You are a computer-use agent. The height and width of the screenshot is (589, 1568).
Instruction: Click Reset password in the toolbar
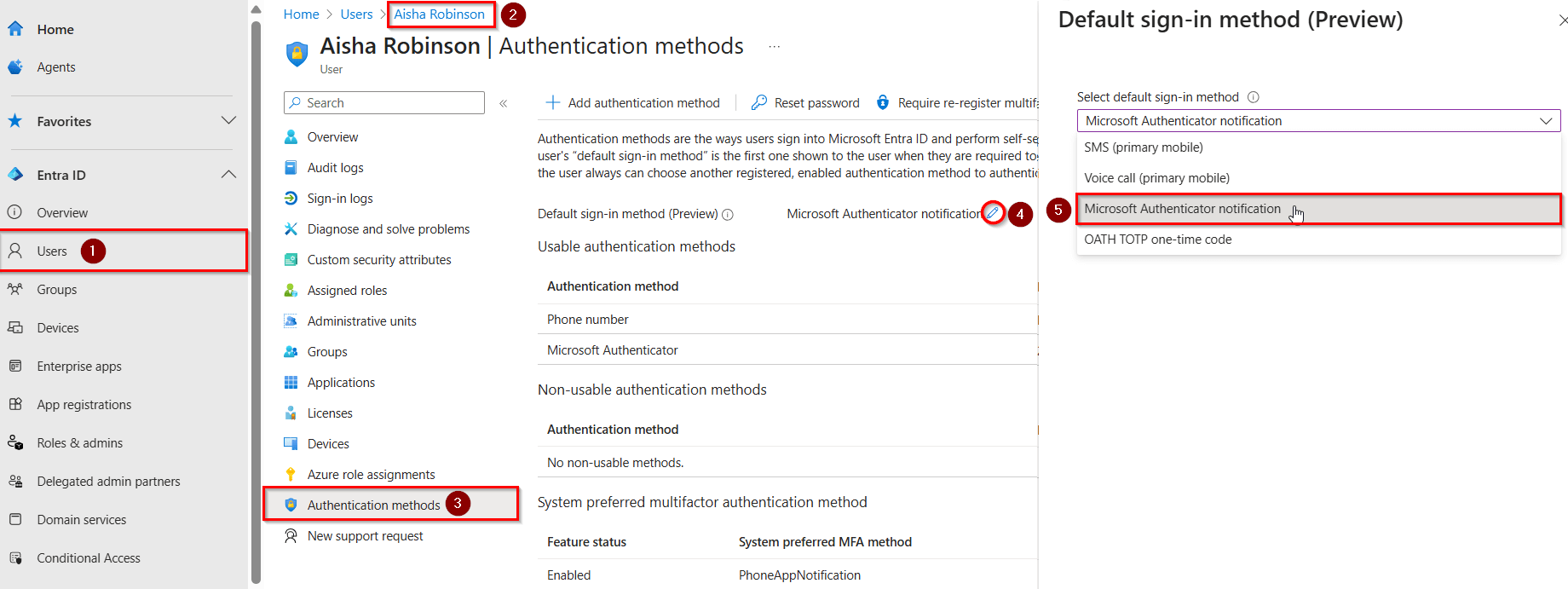(815, 102)
